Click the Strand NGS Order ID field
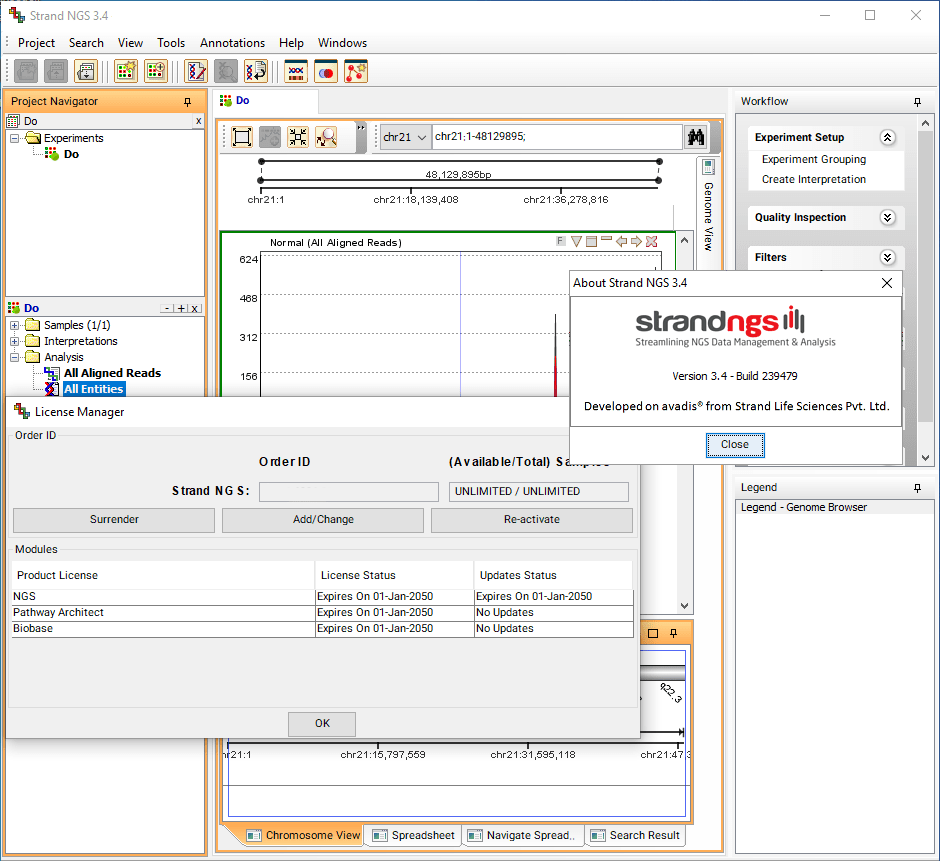The height and width of the screenshot is (861, 940). tap(349, 492)
